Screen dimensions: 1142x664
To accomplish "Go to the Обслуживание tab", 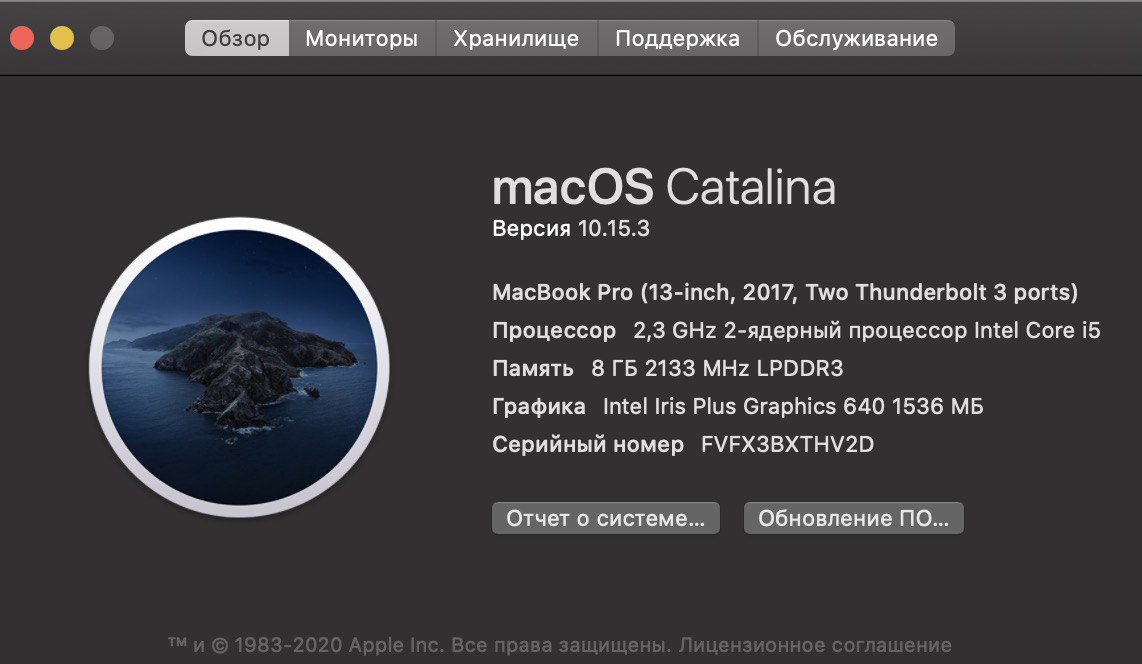I will coord(856,38).
